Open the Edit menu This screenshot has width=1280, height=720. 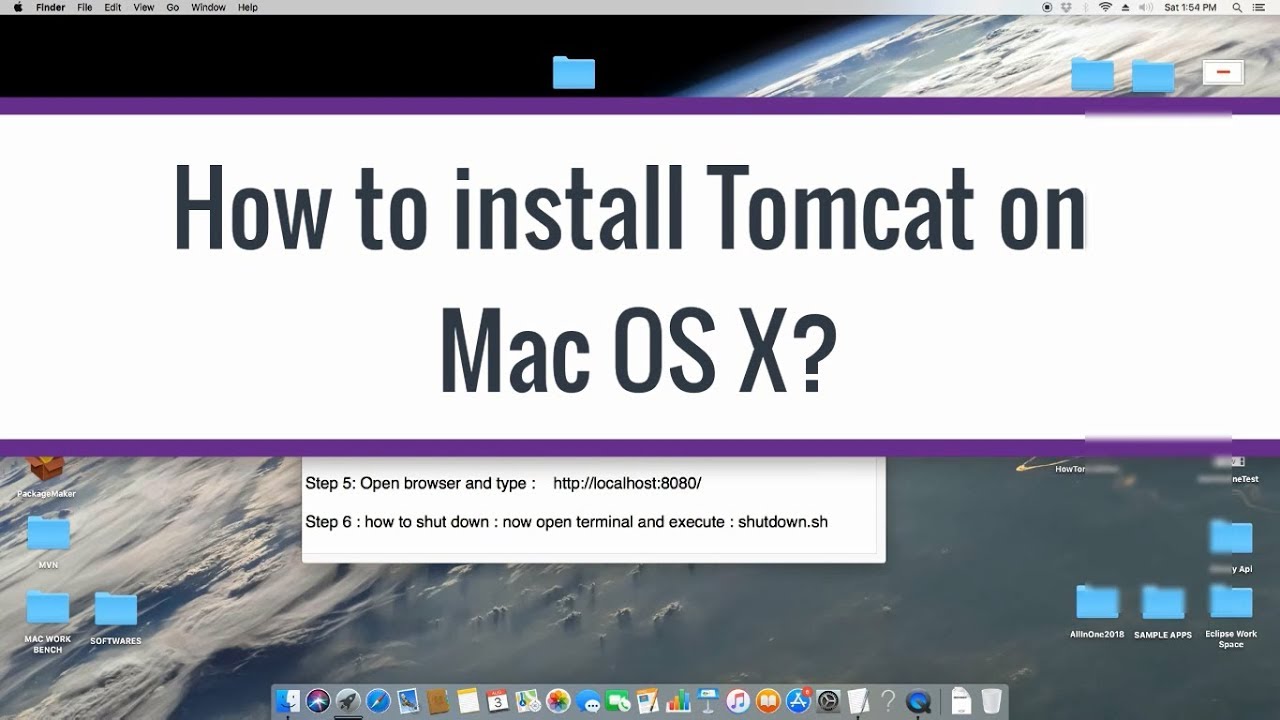tap(113, 7)
